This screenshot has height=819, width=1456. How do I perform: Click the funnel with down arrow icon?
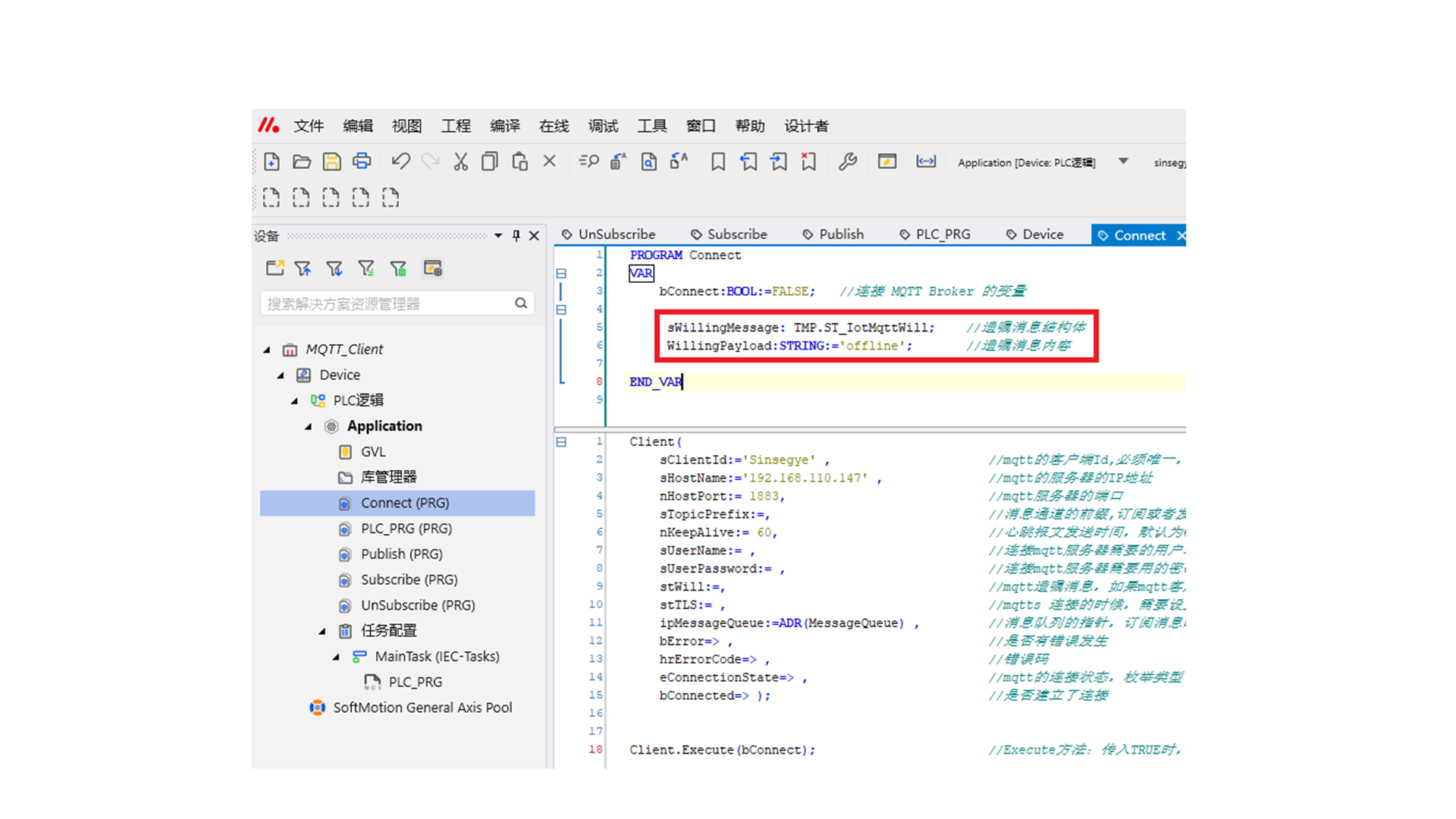(x=334, y=268)
